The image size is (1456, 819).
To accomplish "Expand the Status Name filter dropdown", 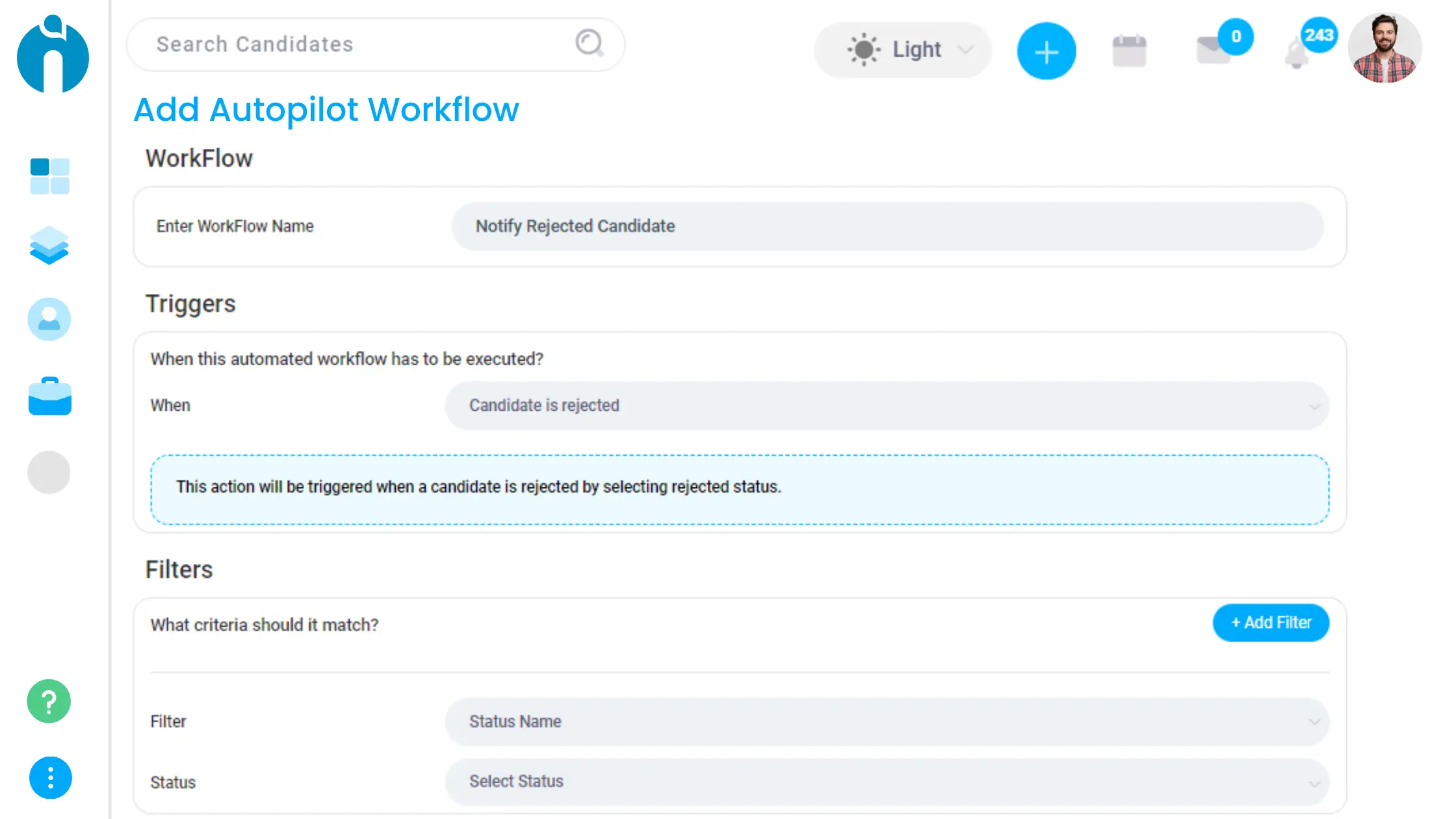I will pyautogui.click(x=887, y=721).
